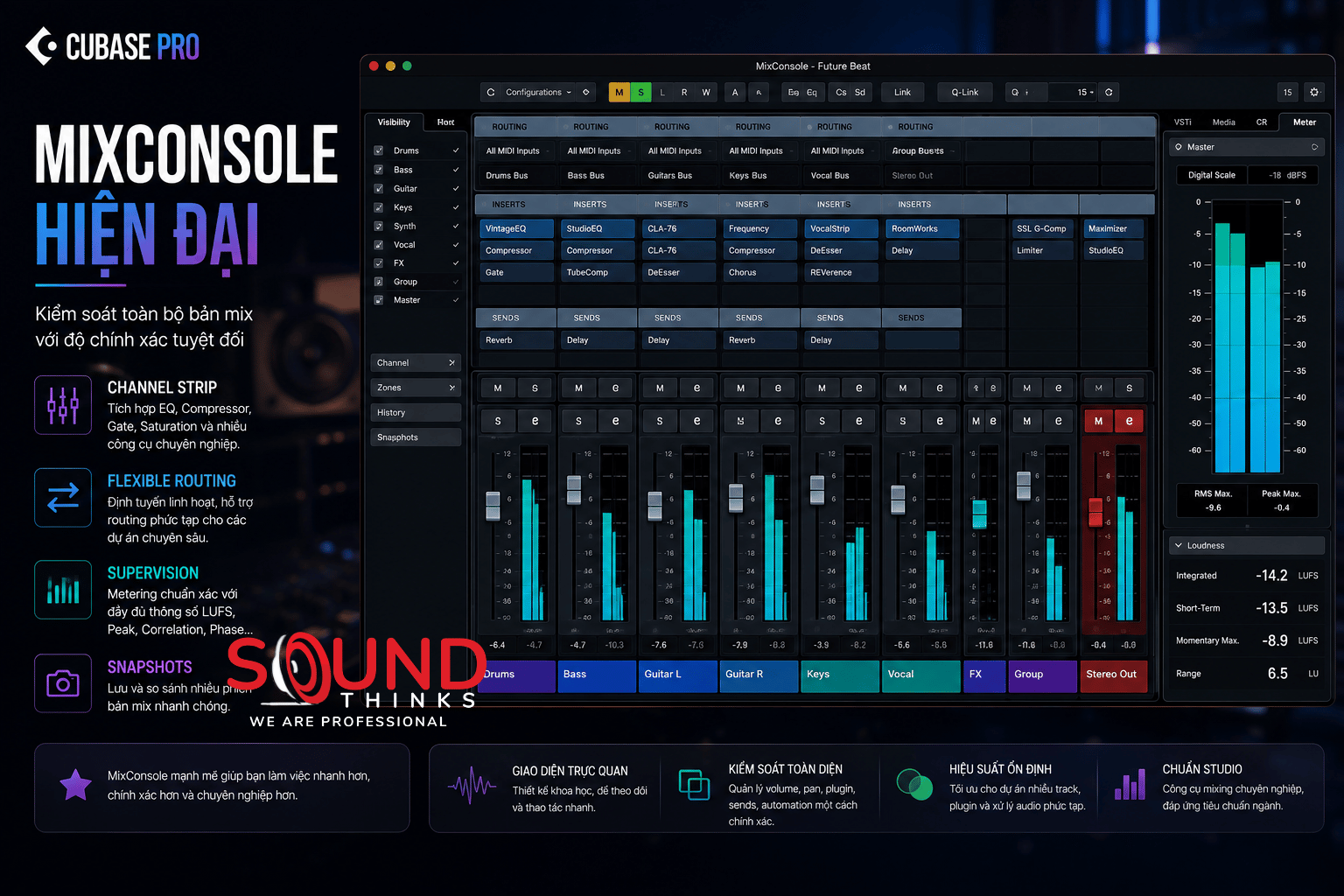Click the Drums channel fader handle
Image resolution: width=1344 pixels, height=896 pixels.
click(x=493, y=506)
